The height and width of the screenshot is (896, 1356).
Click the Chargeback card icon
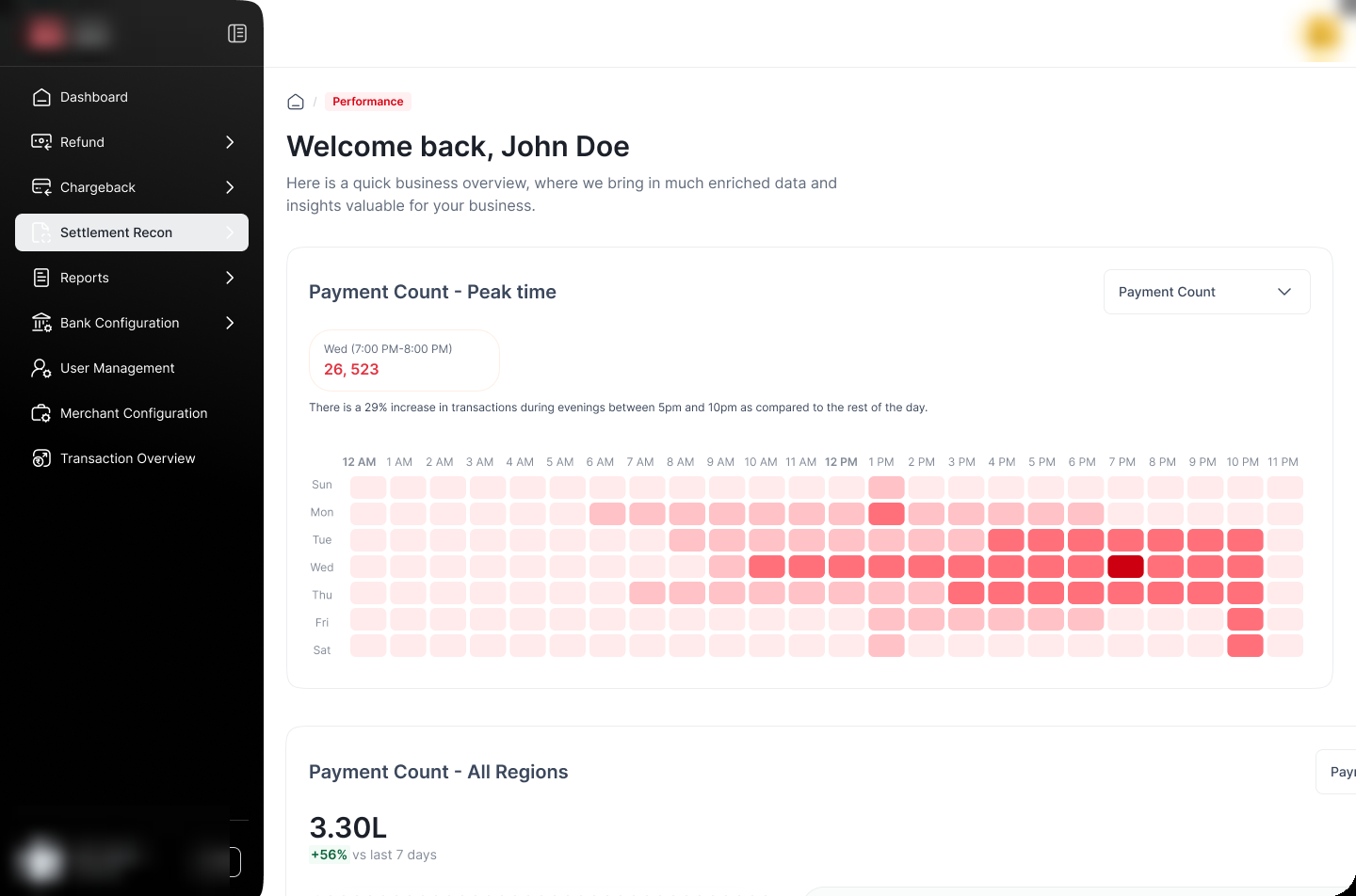[x=41, y=187]
